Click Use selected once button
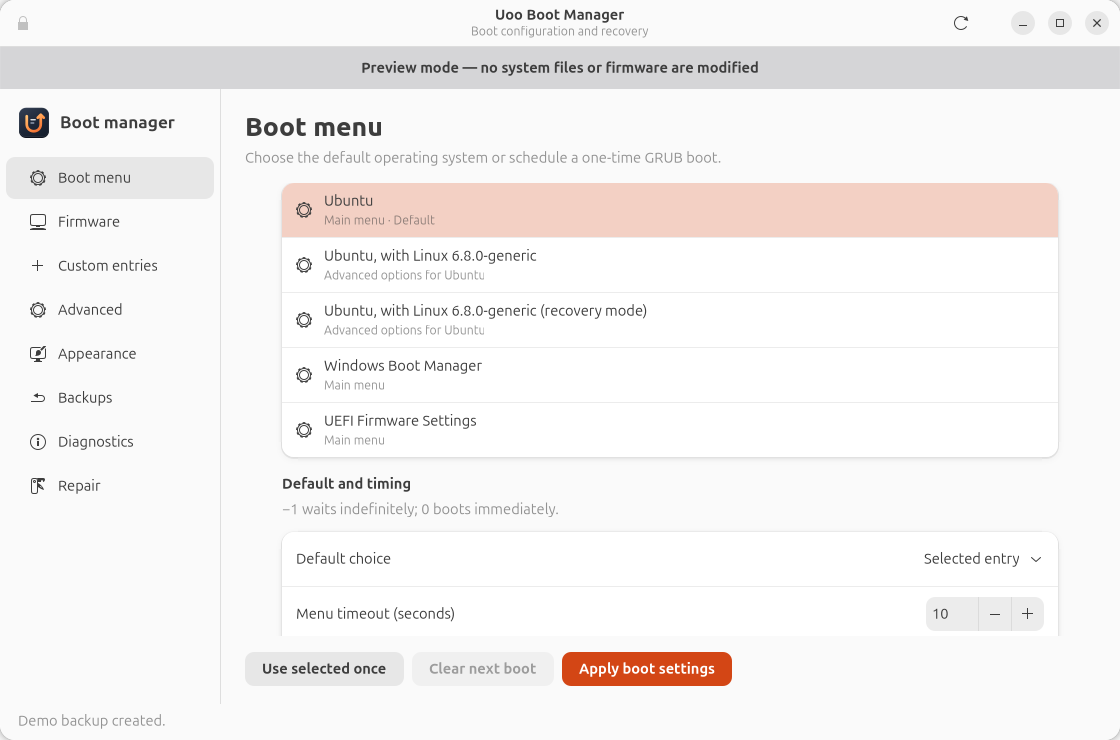 (x=324, y=669)
